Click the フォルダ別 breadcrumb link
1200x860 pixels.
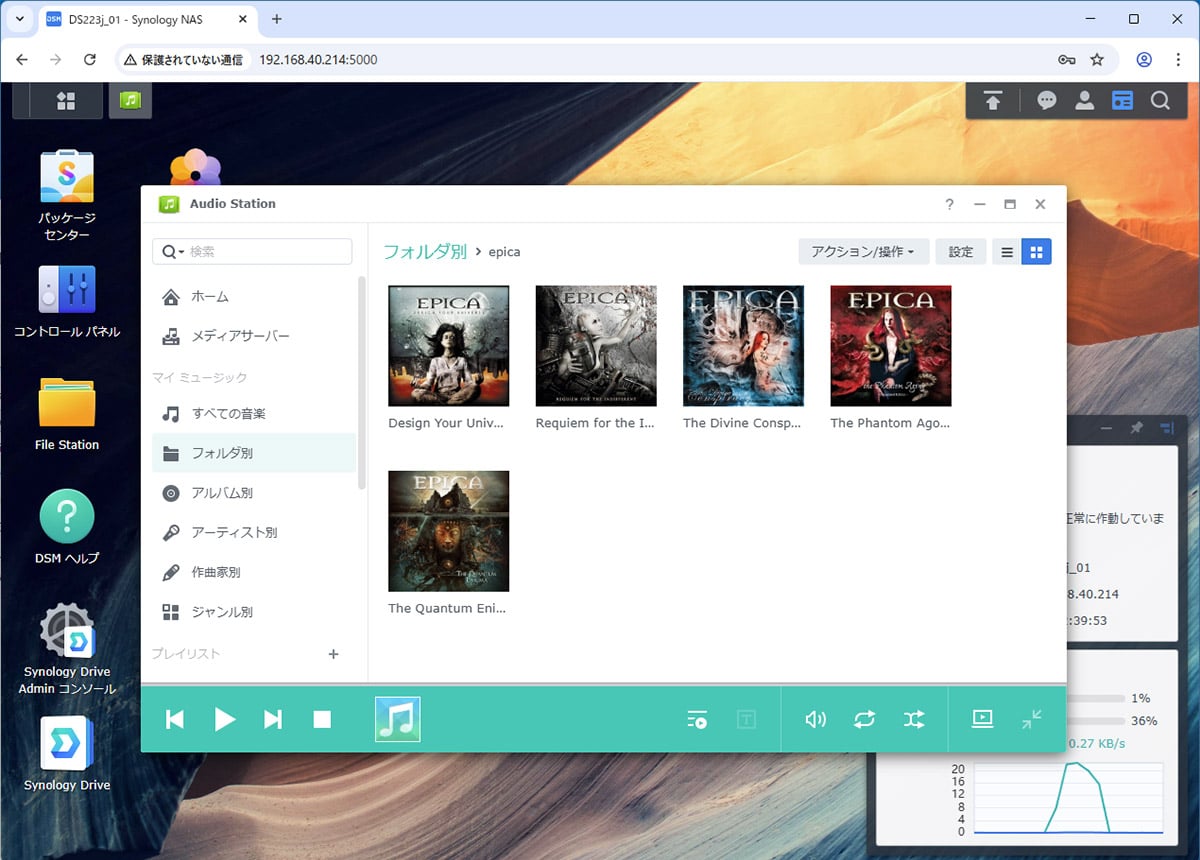[x=425, y=252]
